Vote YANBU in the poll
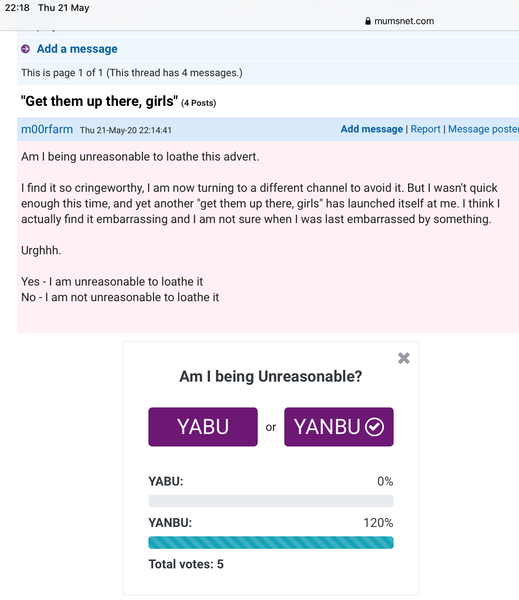The height and width of the screenshot is (600, 519). tap(339, 427)
